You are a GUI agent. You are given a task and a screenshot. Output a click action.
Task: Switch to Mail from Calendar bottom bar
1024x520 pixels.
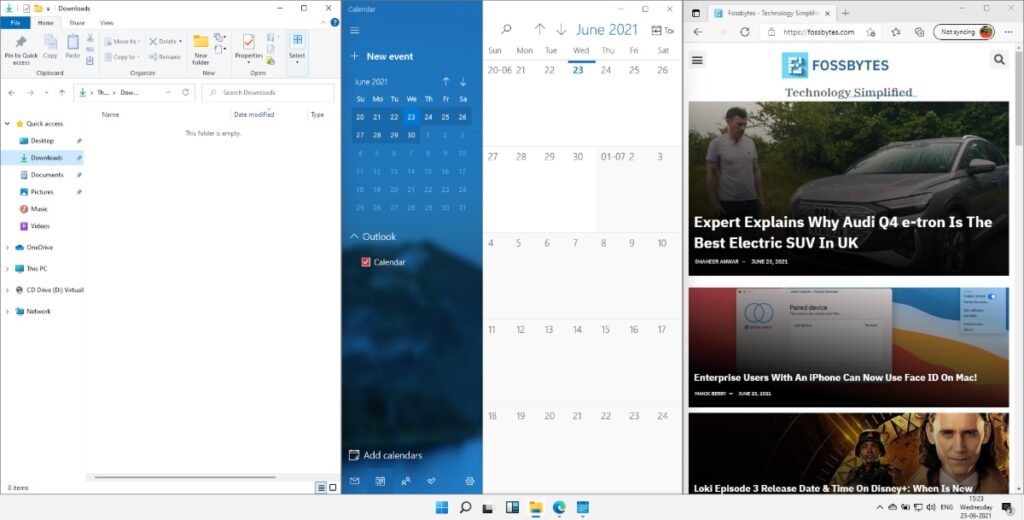pos(355,481)
